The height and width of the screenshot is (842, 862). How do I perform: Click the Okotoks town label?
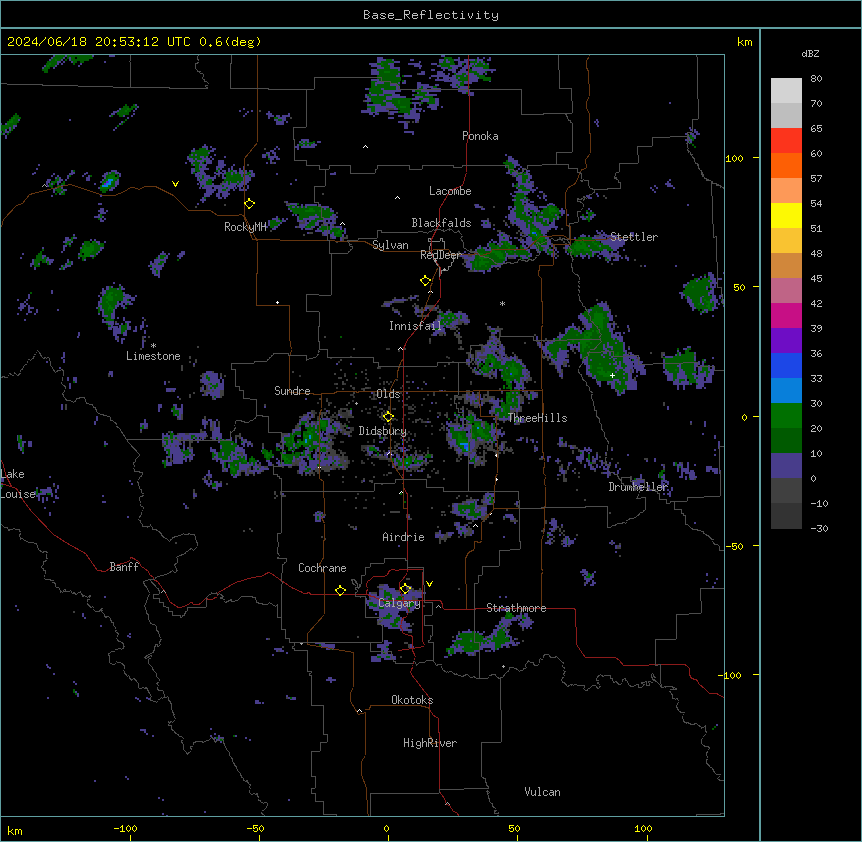412,700
